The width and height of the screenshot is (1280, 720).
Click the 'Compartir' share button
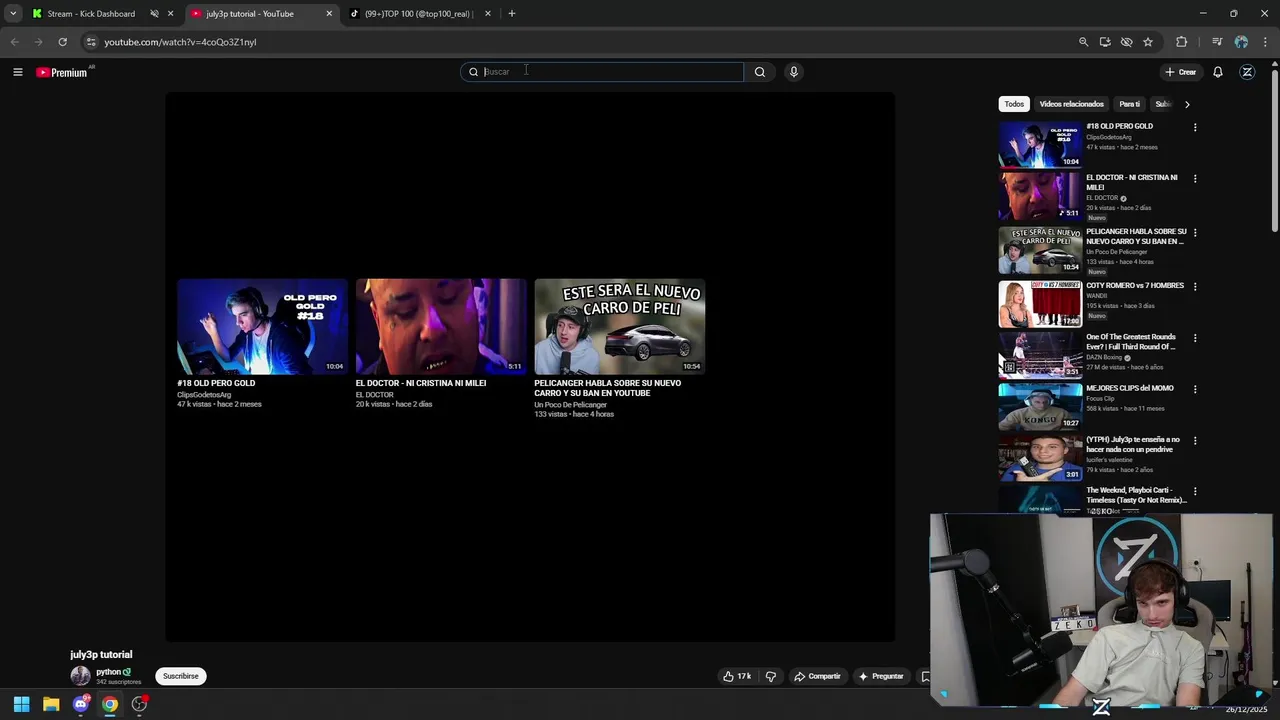[817, 676]
